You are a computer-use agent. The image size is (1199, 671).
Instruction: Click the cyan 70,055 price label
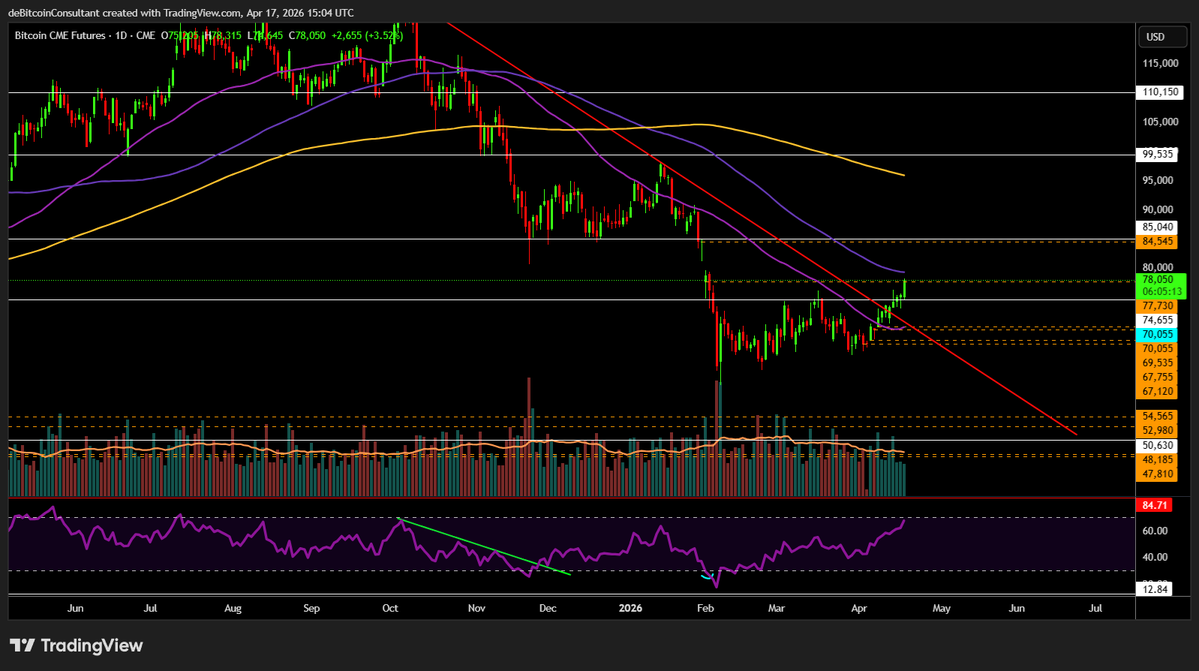(x=1158, y=335)
